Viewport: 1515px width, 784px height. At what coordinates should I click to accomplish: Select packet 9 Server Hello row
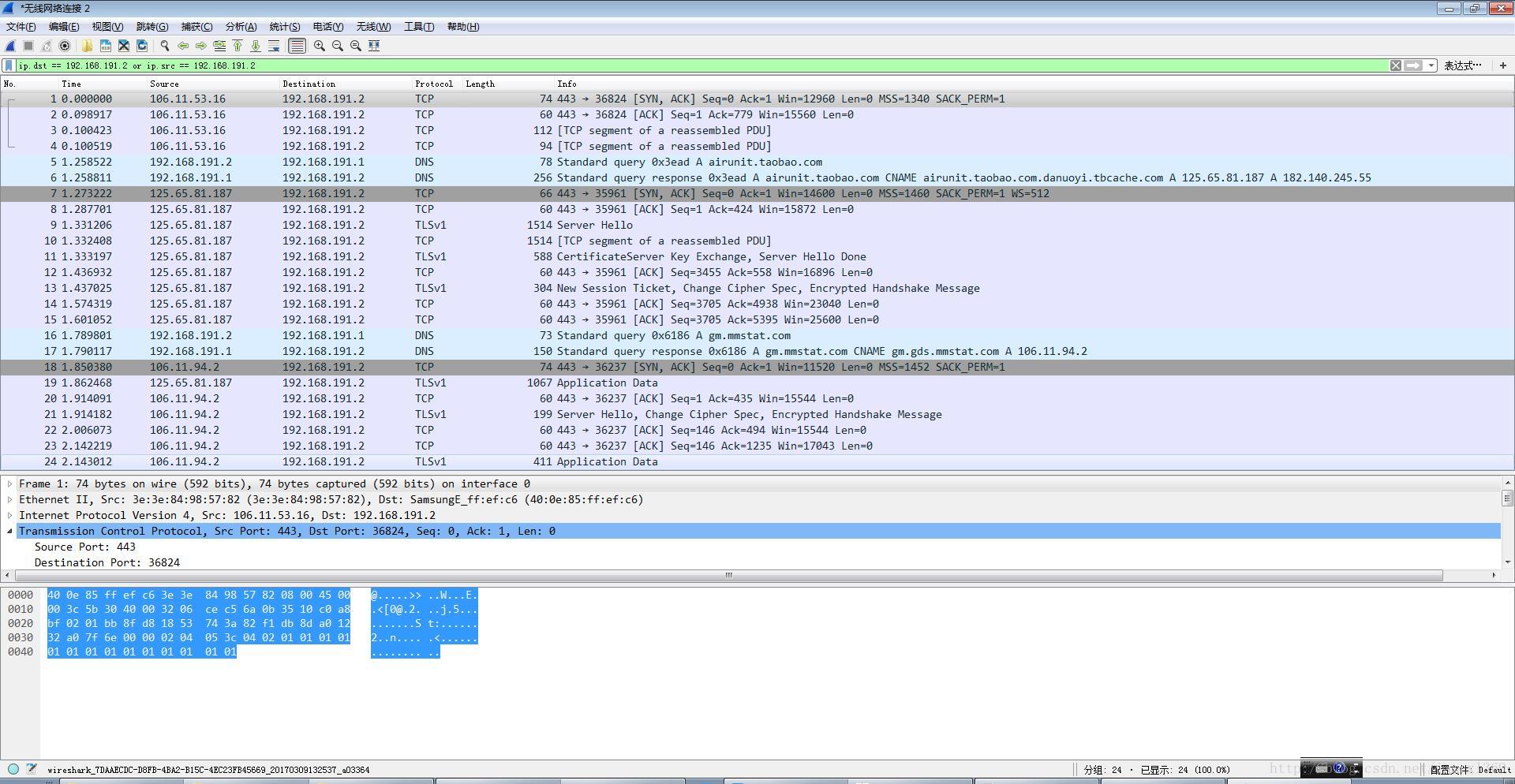point(757,225)
